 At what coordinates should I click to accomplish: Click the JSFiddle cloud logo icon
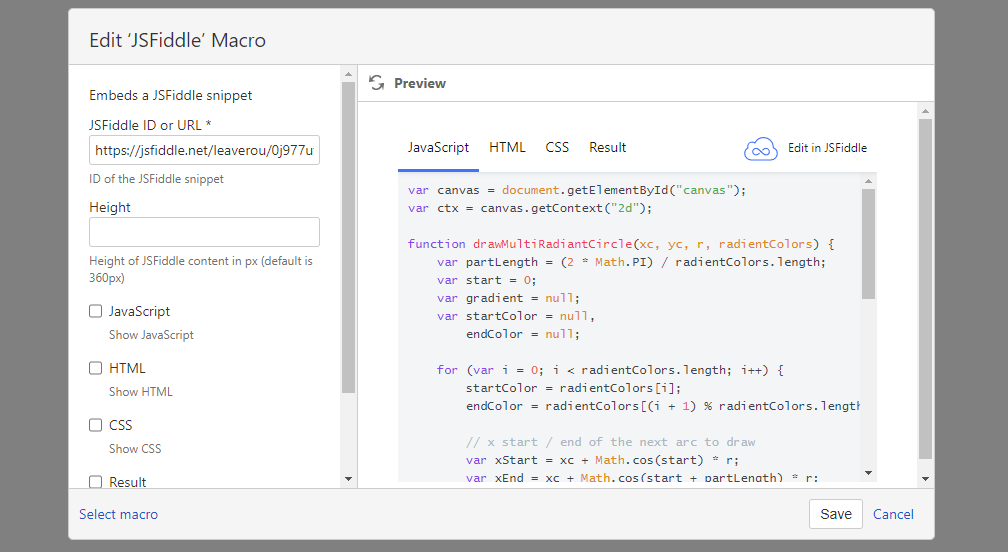tap(760, 149)
